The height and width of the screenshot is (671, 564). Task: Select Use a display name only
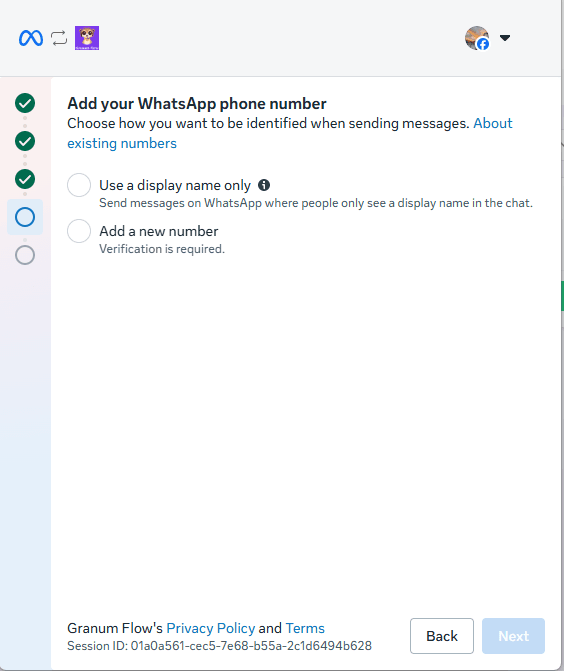coord(79,185)
